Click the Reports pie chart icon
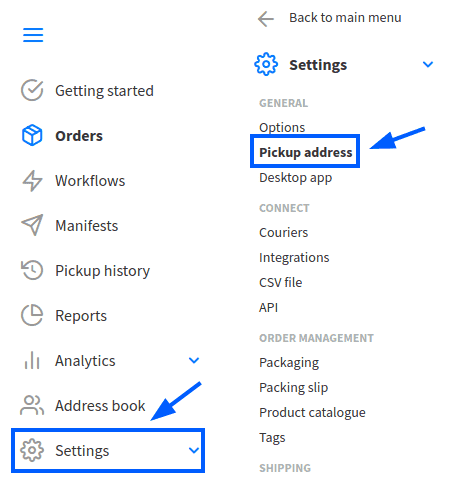This screenshot has height=480, width=460. (32, 315)
